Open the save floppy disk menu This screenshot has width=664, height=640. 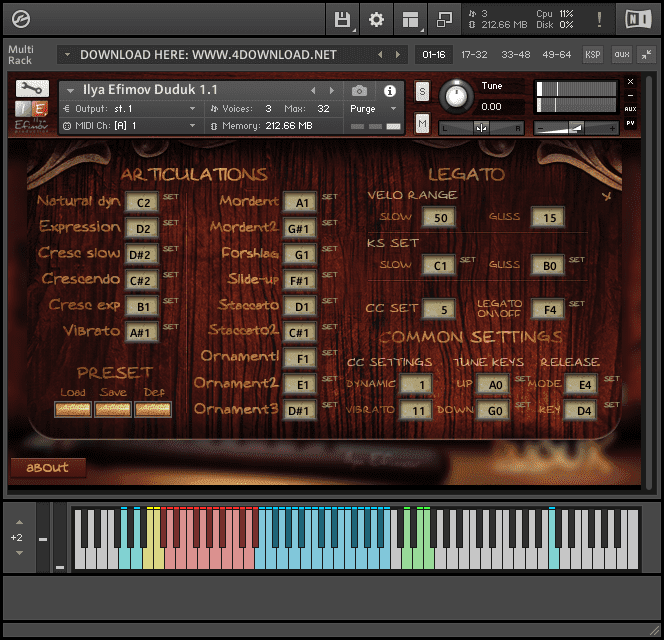[x=343, y=19]
